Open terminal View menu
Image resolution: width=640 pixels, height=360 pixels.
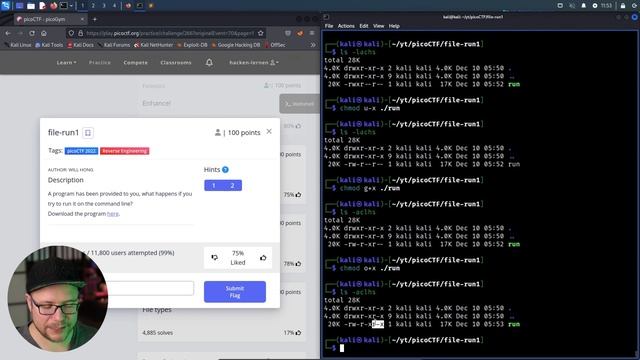(378, 26)
